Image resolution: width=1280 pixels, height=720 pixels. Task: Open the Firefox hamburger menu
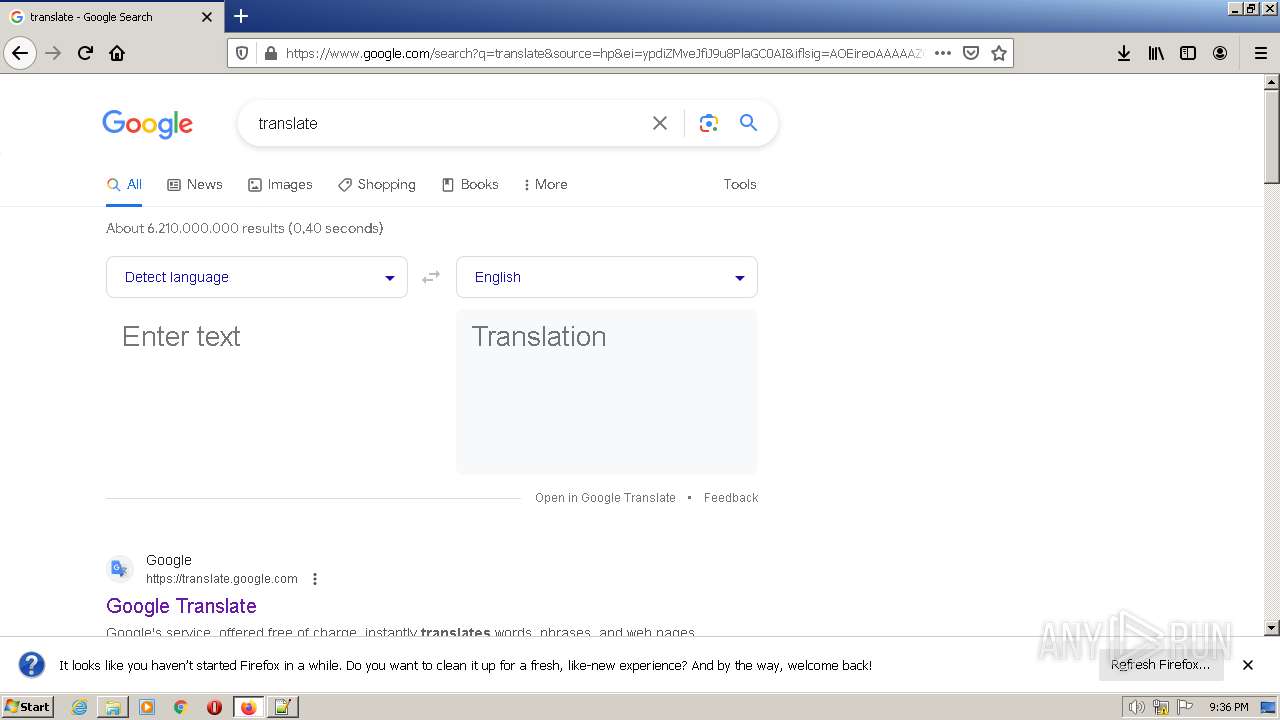[1260, 53]
